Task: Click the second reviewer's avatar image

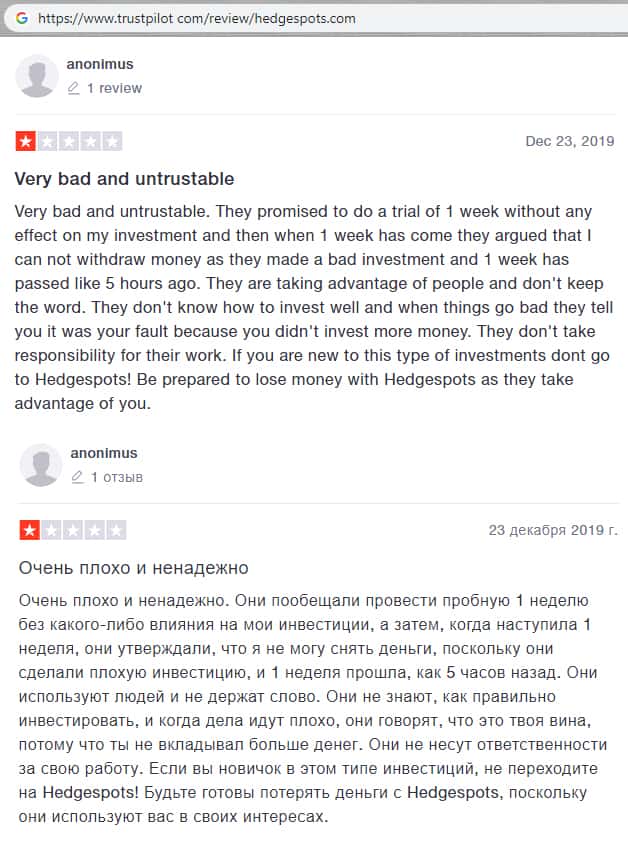Action: tap(43, 465)
